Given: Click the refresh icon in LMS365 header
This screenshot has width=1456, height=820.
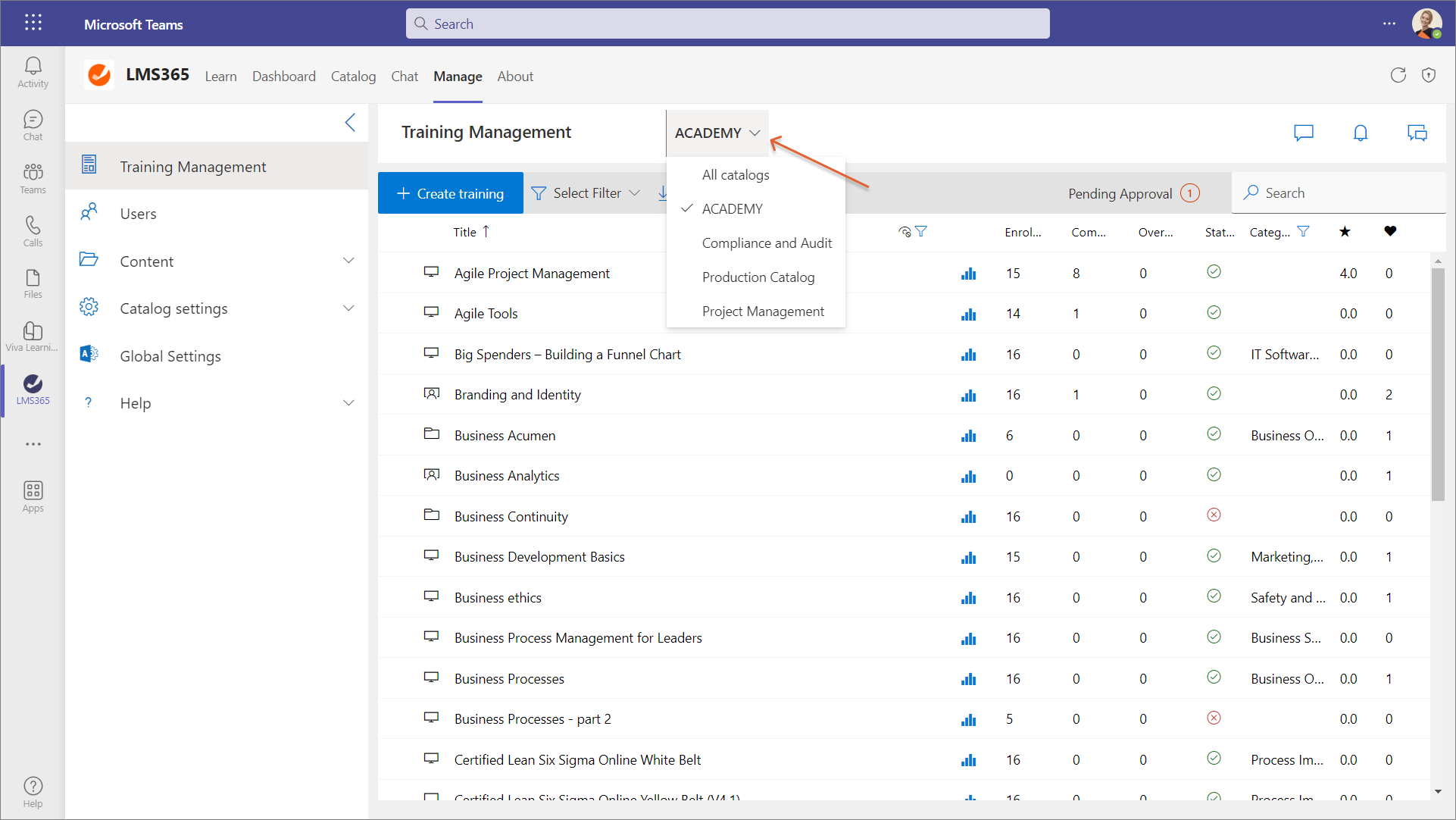Looking at the screenshot, I should click(1398, 75).
